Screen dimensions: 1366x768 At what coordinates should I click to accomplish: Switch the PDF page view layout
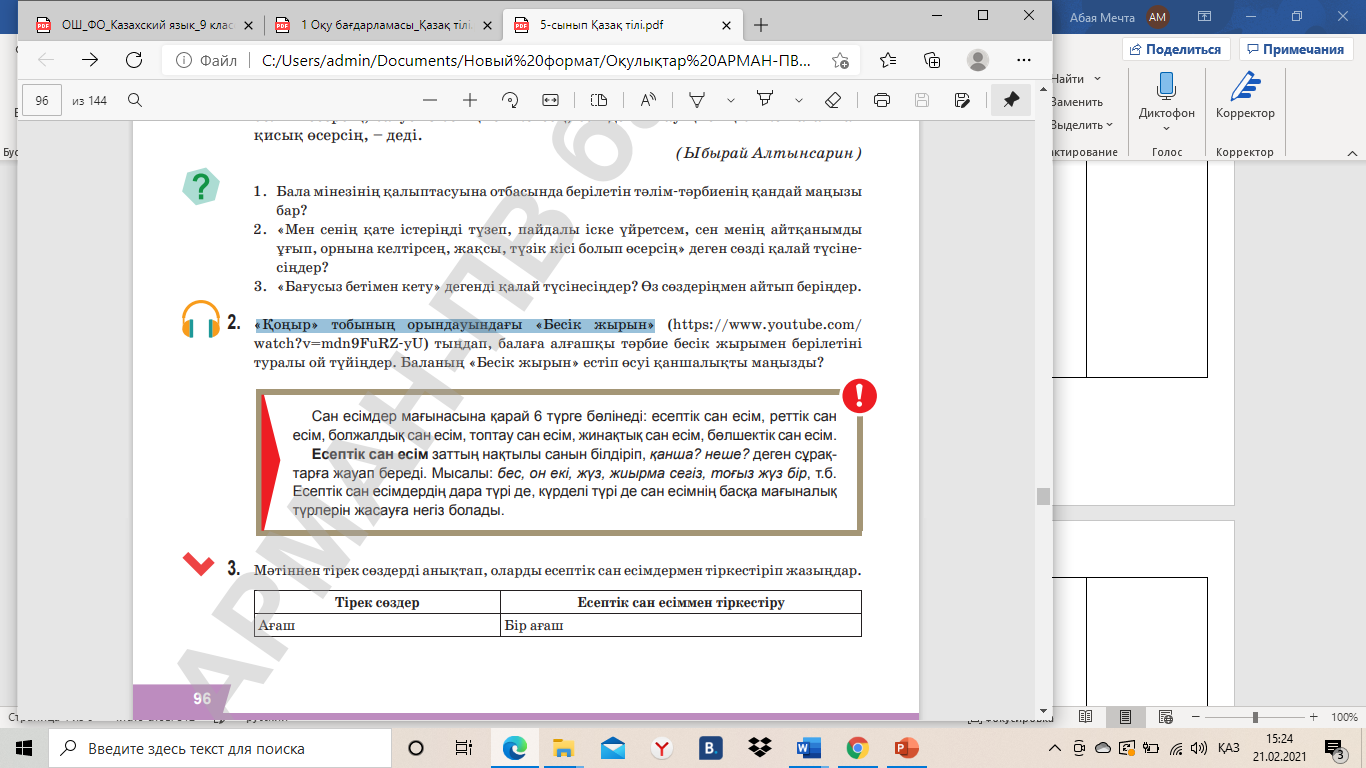point(599,100)
